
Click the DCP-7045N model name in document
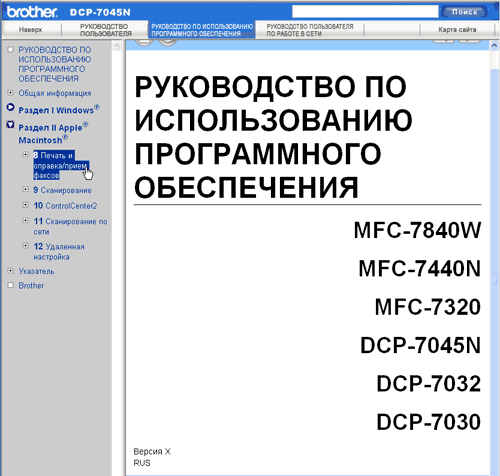tap(421, 345)
